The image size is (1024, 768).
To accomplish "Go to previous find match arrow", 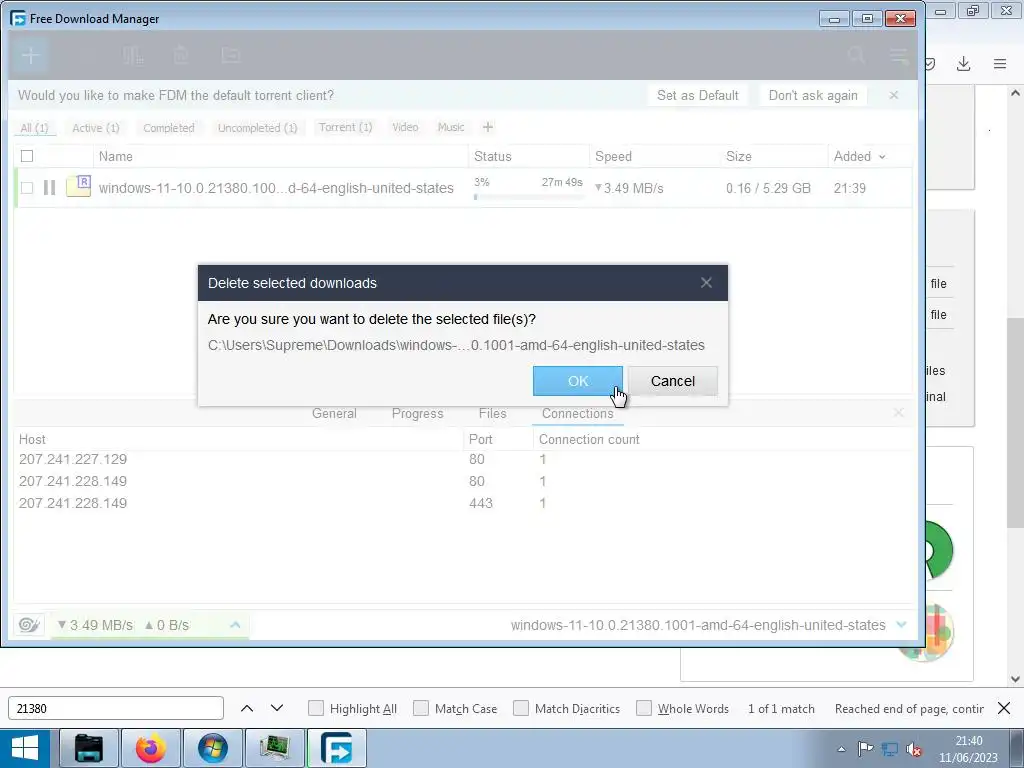I will pyautogui.click(x=247, y=708).
